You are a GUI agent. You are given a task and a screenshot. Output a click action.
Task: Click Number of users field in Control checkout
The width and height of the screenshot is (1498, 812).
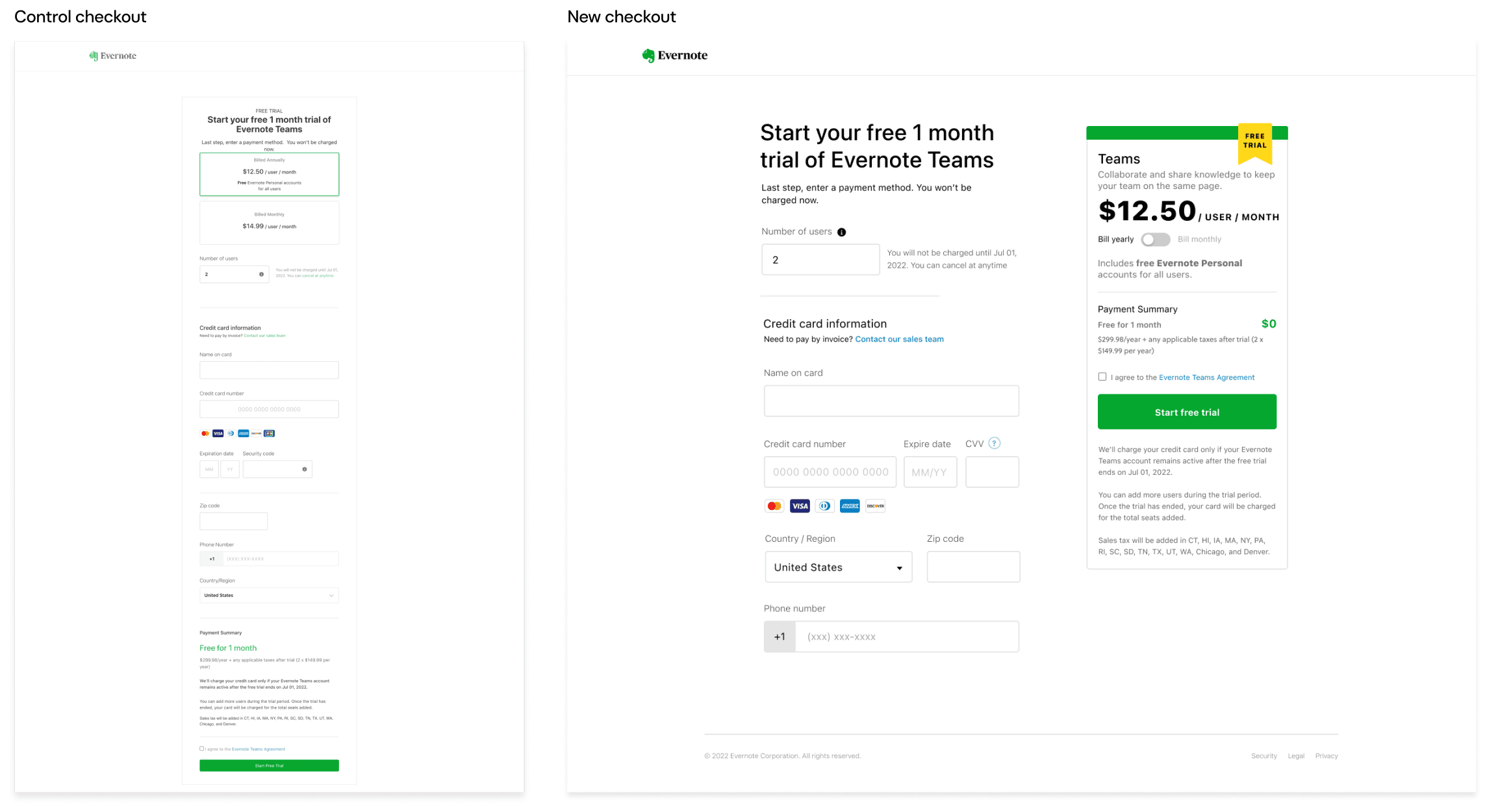pyautogui.click(x=234, y=274)
